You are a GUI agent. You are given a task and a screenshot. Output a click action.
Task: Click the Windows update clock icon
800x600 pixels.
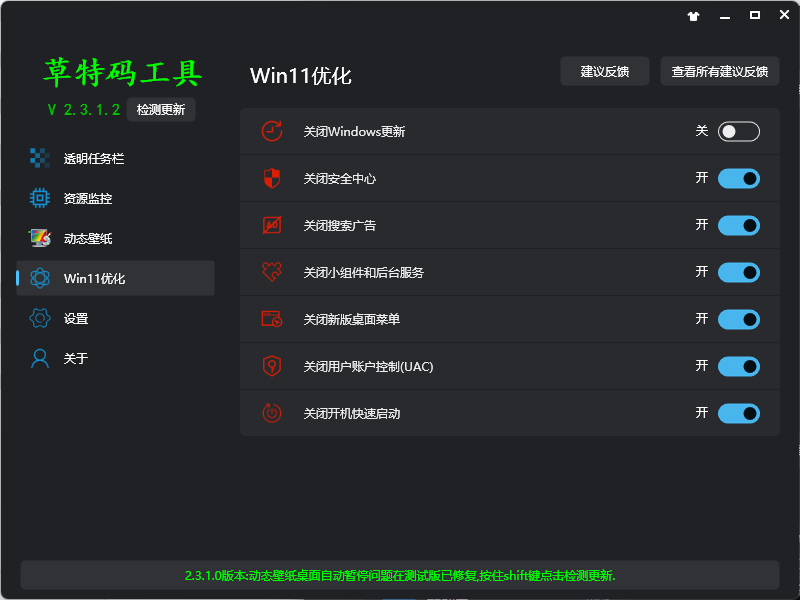[x=271, y=131]
